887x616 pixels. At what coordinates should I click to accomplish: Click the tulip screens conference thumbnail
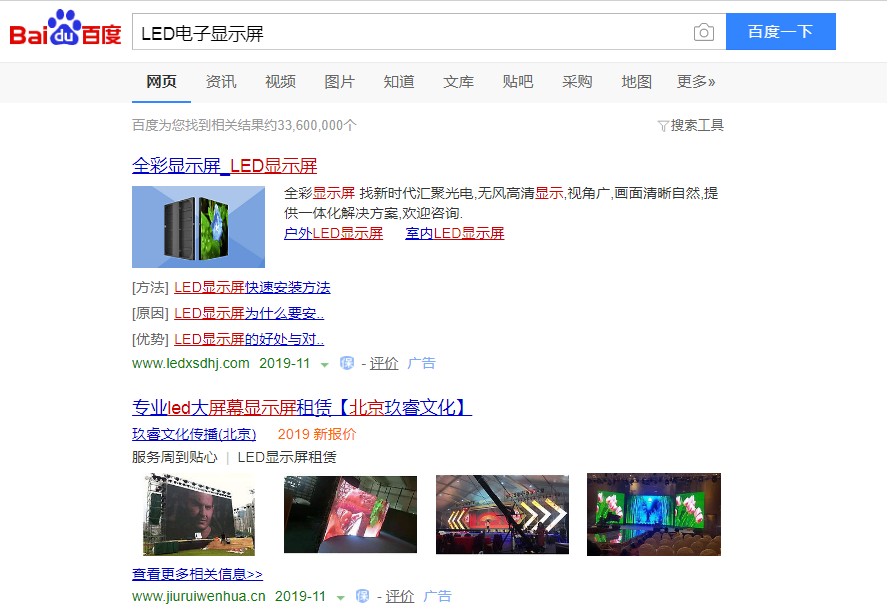click(654, 514)
